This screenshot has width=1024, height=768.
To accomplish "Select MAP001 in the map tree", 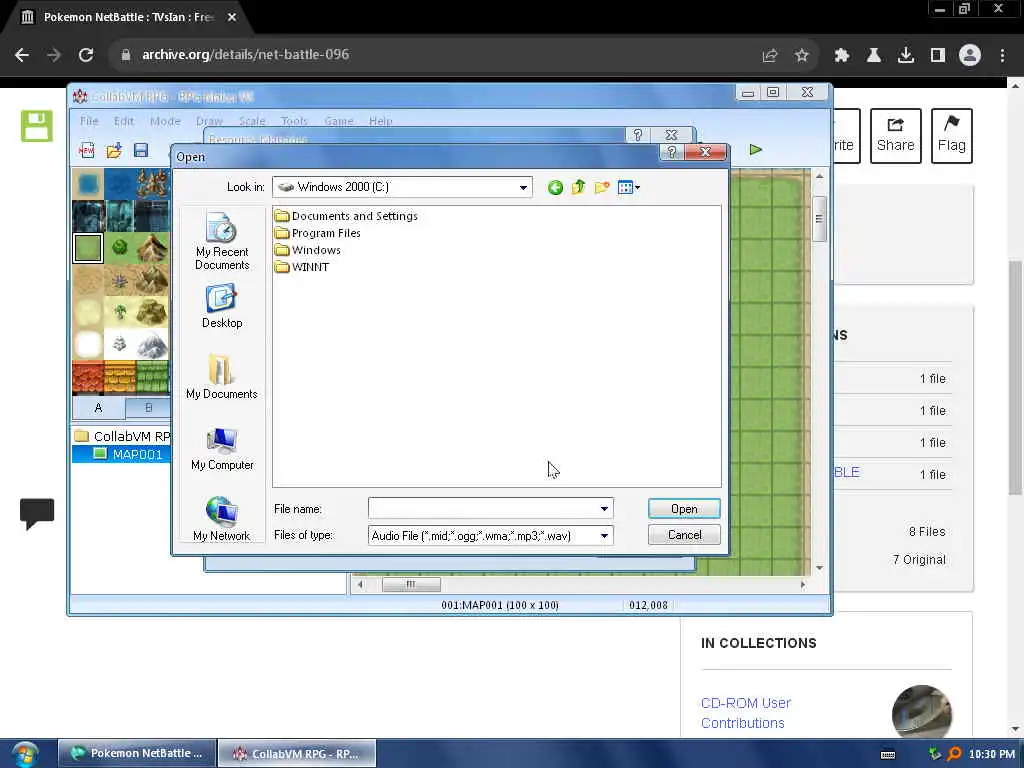I will pyautogui.click(x=129, y=455).
